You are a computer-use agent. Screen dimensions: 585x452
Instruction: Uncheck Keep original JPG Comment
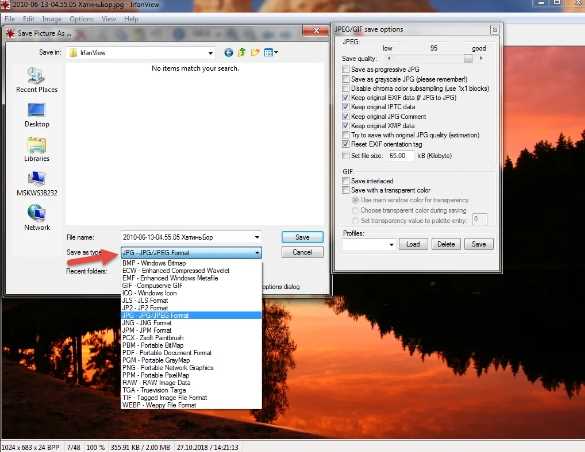click(346, 116)
